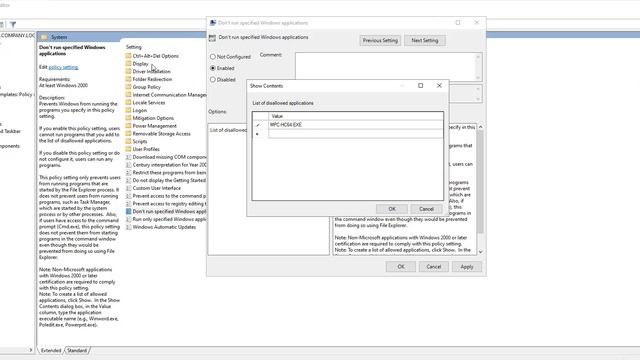Select the Enabled radio button
The image size is (640, 360).
click(213, 68)
